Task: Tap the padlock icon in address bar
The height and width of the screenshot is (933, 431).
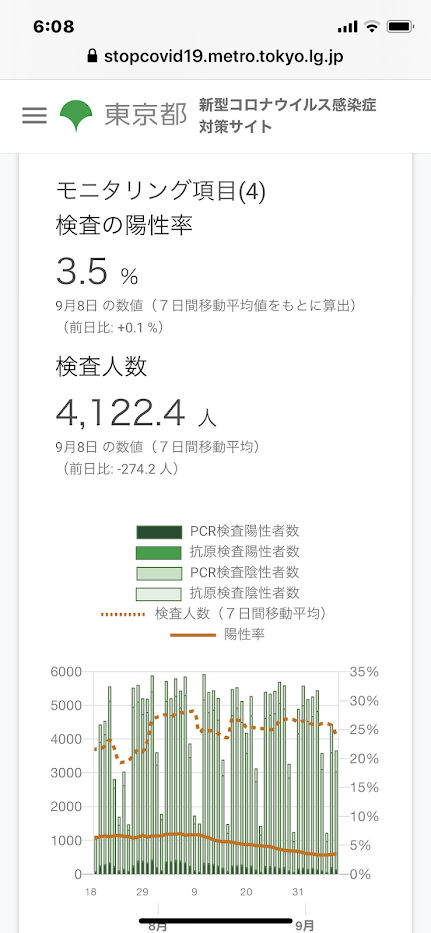Action: (92, 57)
